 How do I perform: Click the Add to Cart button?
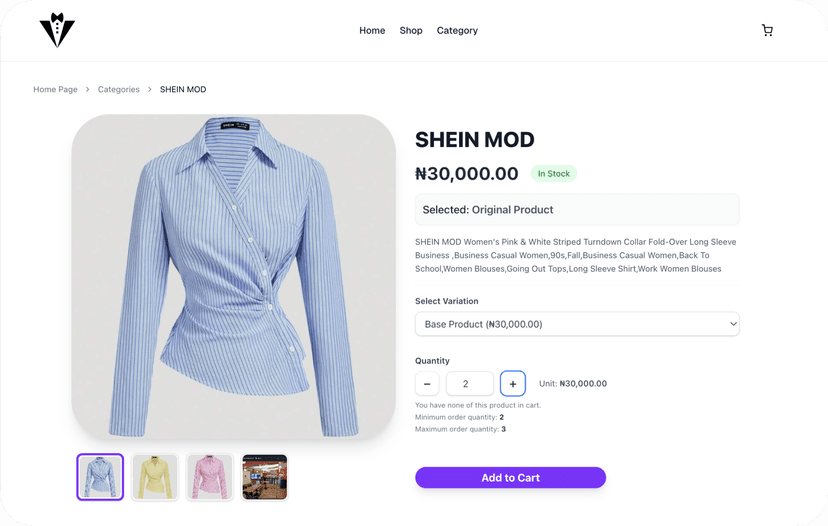click(510, 478)
